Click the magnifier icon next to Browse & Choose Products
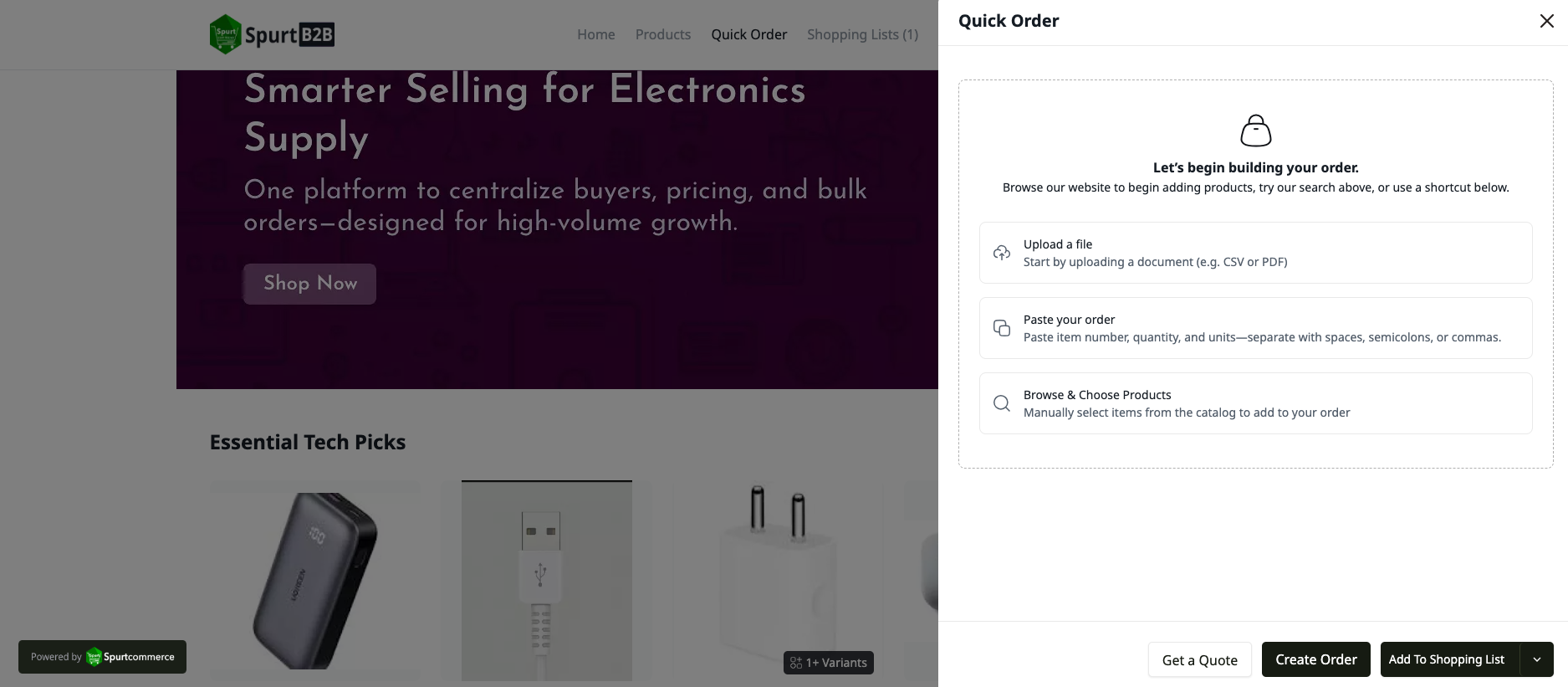 pyautogui.click(x=1001, y=402)
